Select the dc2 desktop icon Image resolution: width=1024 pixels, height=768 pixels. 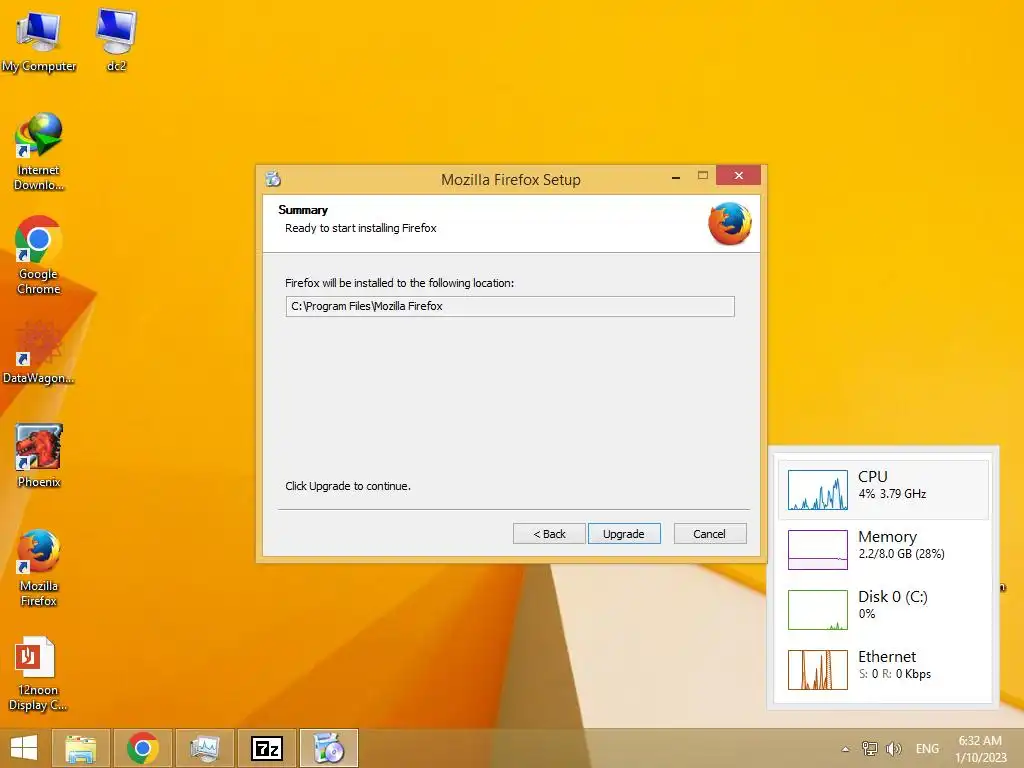coord(116,40)
